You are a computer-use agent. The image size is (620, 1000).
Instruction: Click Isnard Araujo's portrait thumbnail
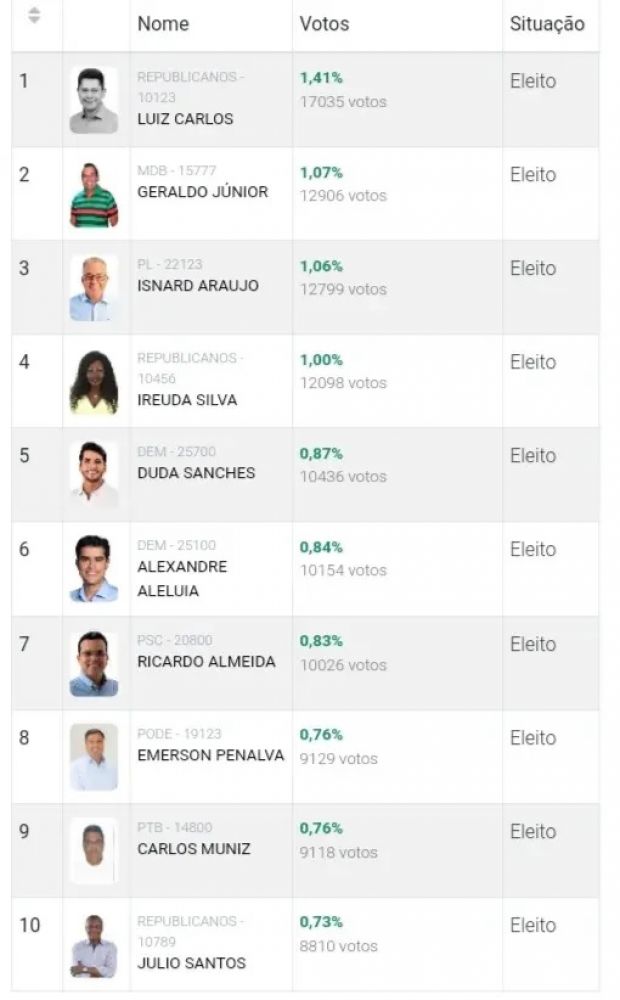94,288
